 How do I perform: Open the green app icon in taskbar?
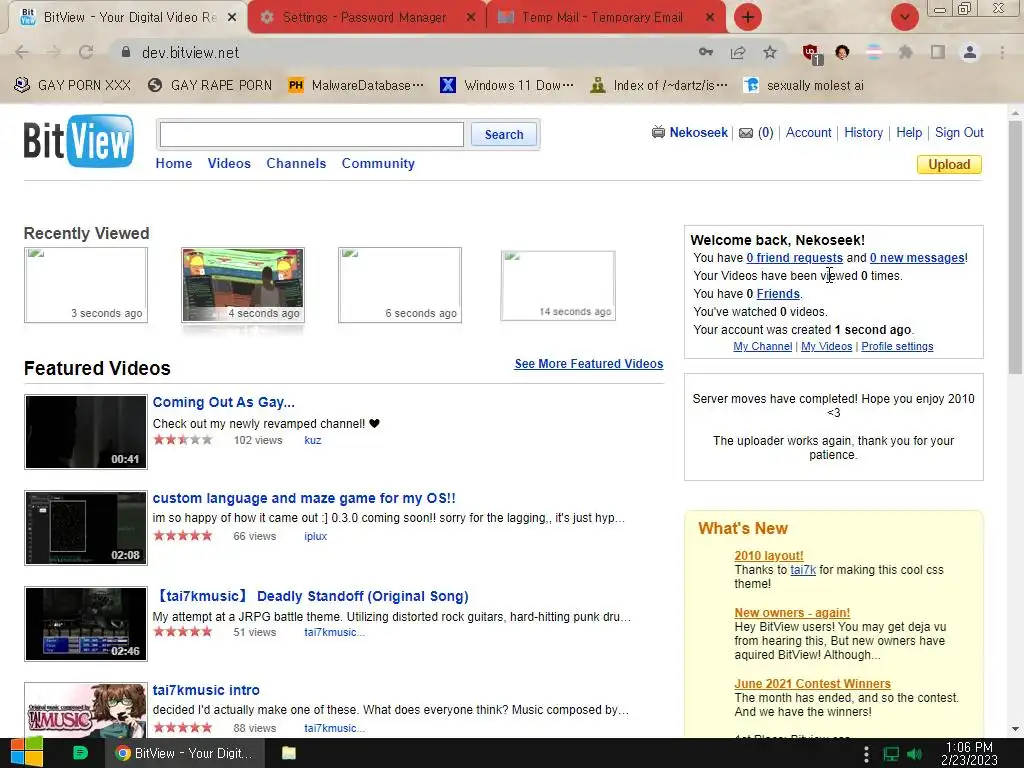tap(80, 753)
